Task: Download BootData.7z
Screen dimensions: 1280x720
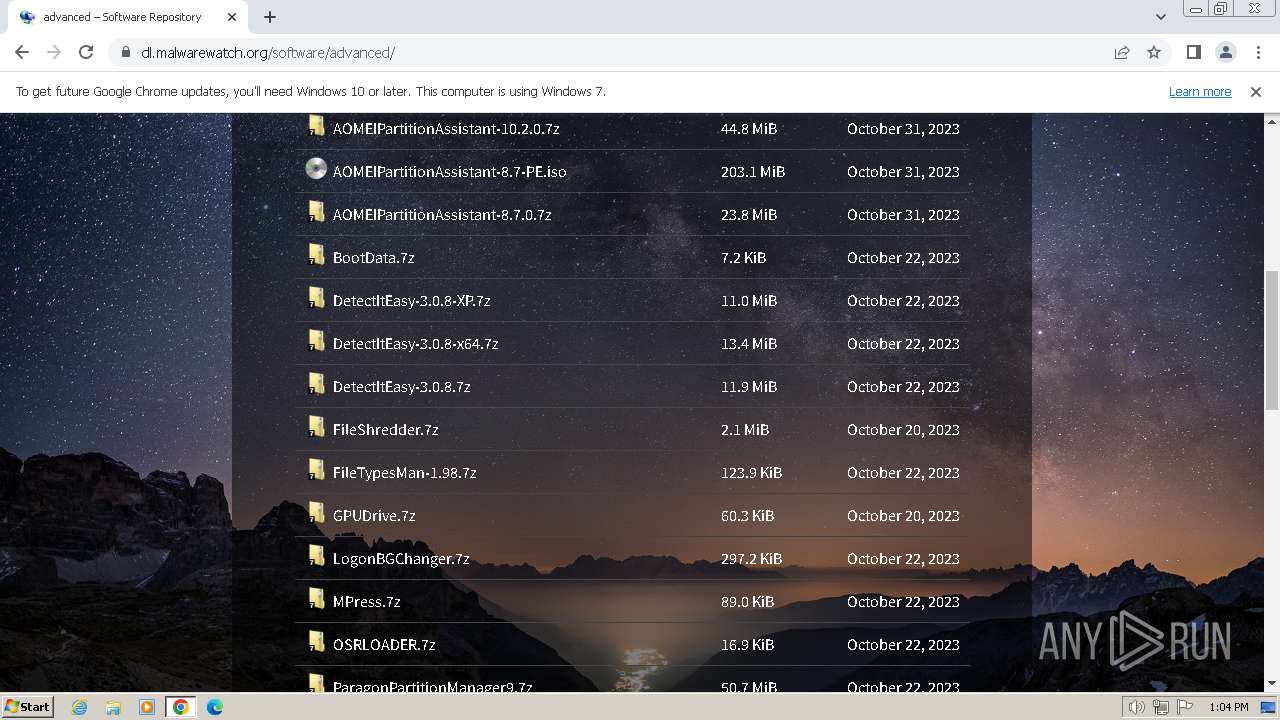Action: tap(374, 258)
